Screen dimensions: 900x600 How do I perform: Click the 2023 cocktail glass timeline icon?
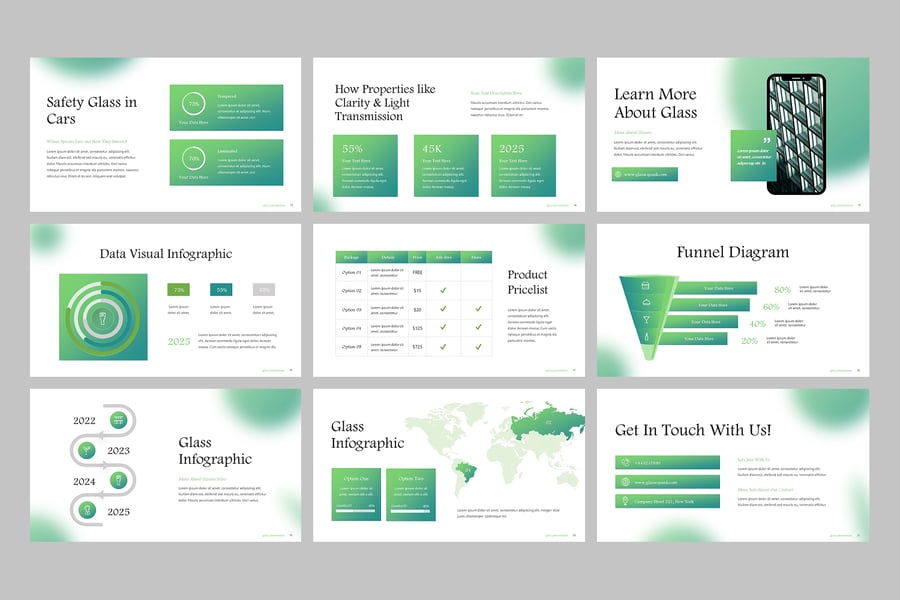tap(87, 450)
